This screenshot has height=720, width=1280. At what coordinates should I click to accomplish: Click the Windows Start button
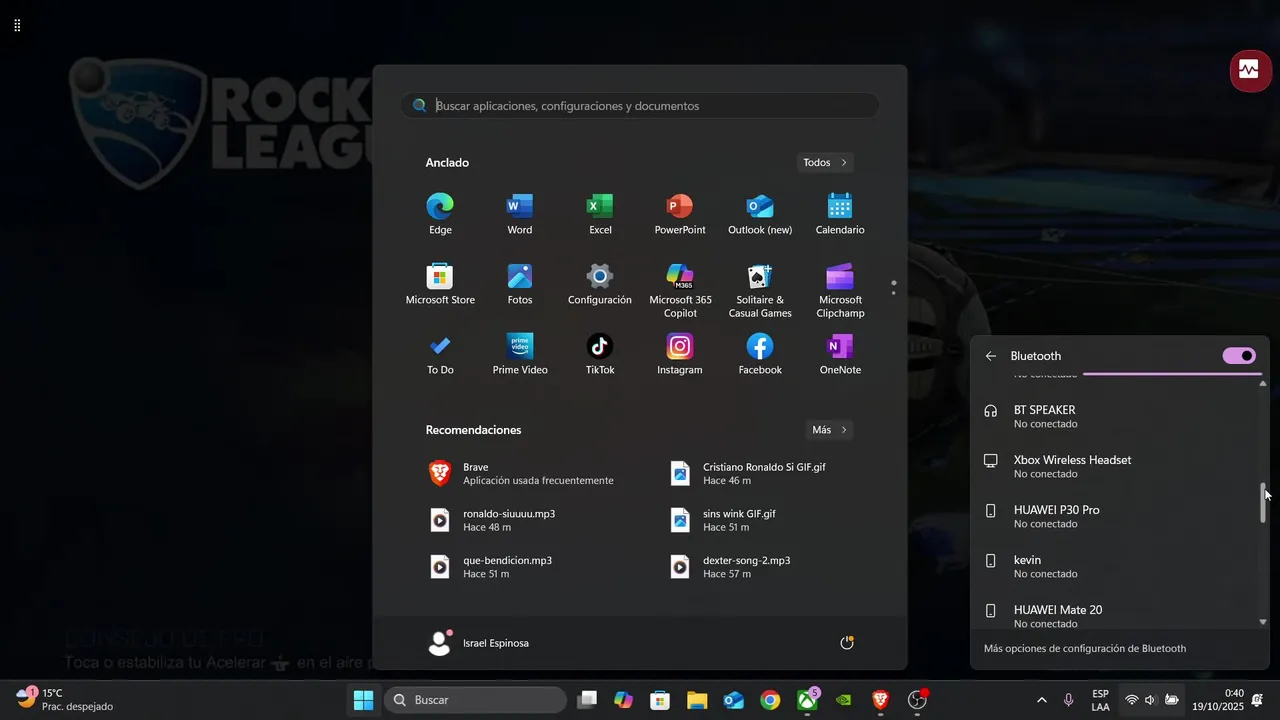click(364, 700)
